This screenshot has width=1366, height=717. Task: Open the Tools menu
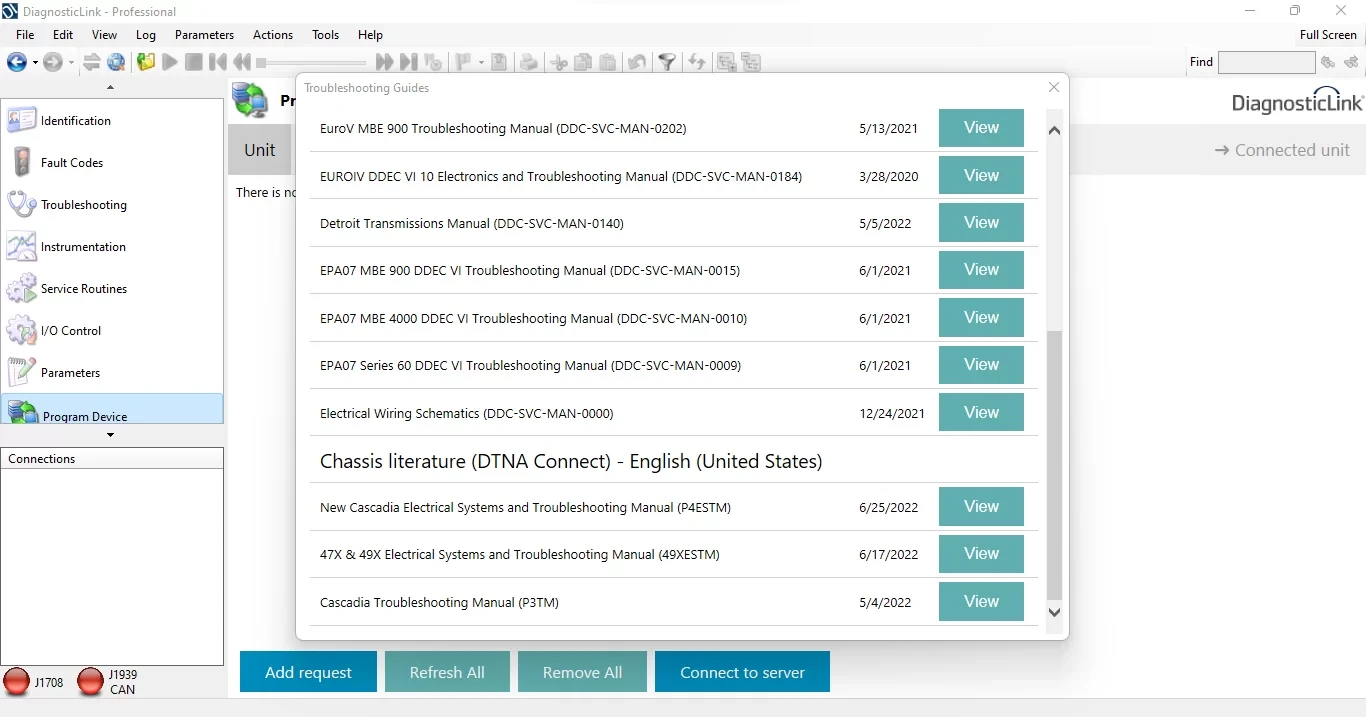pyautogui.click(x=325, y=35)
